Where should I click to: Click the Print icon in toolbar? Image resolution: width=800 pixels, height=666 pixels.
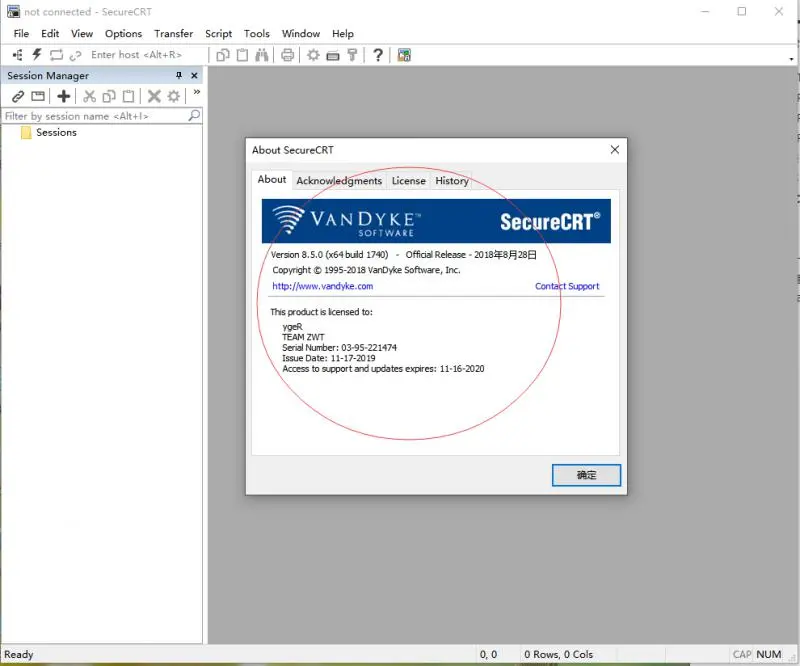click(x=287, y=55)
